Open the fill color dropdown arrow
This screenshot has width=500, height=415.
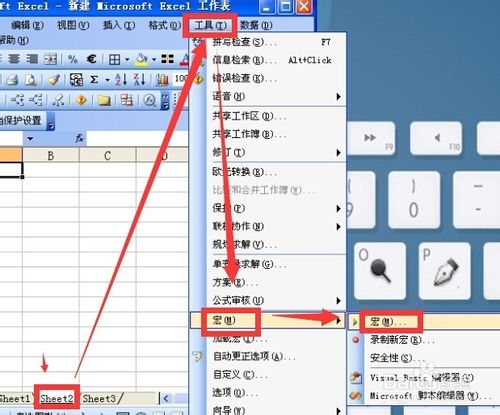(x=154, y=60)
